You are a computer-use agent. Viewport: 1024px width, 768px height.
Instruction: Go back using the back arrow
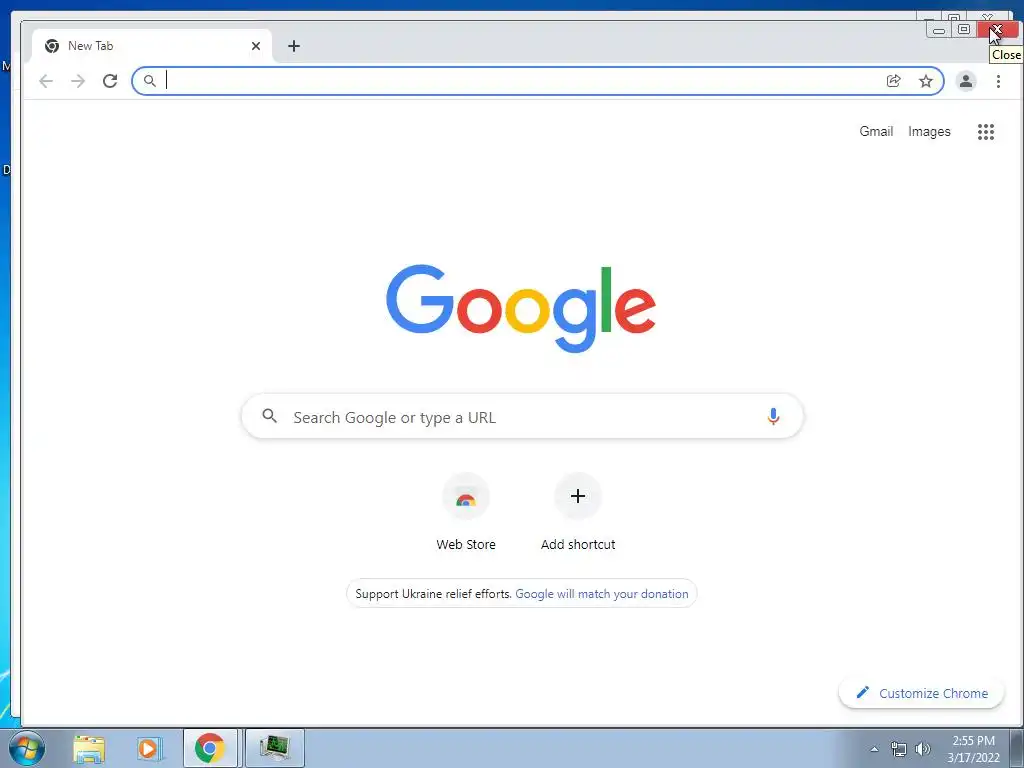tap(46, 81)
